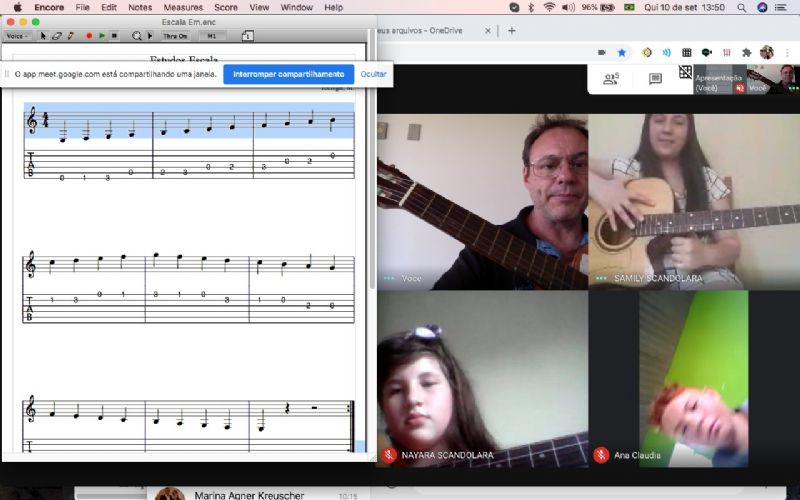Click the battery 96% indicator in menu bar
Screen dimensions: 800x500
(x=598, y=8)
